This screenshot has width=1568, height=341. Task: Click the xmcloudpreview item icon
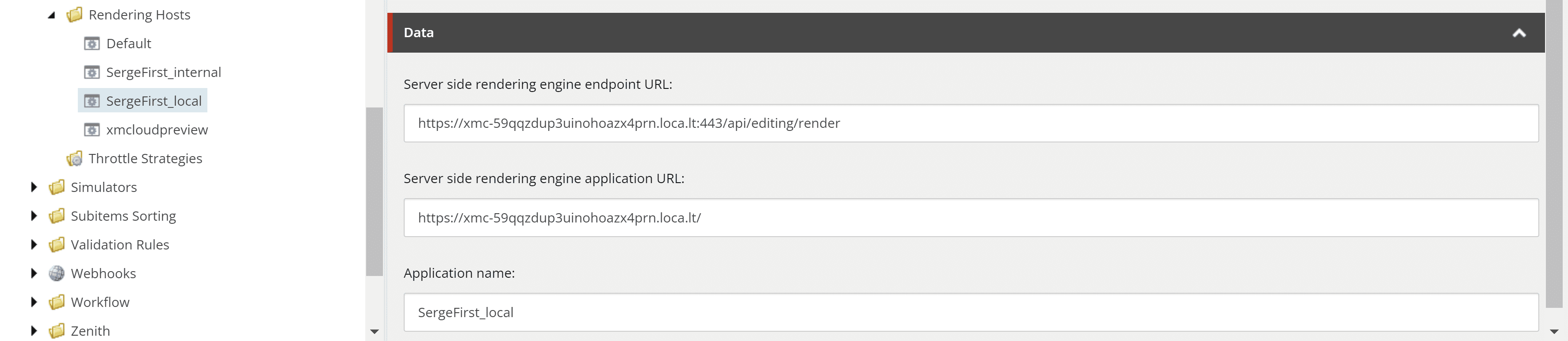(x=92, y=130)
